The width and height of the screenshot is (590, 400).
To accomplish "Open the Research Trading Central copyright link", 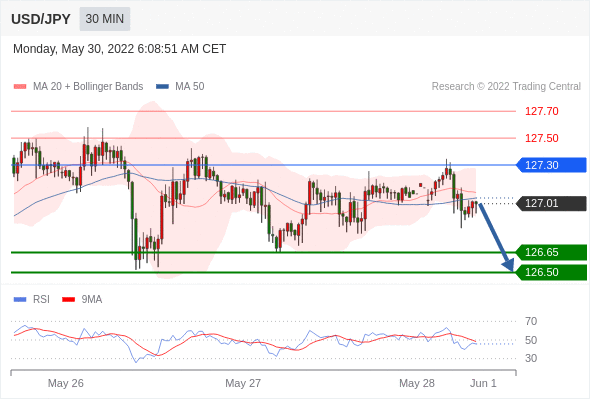I will pyautogui.click(x=506, y=87).
